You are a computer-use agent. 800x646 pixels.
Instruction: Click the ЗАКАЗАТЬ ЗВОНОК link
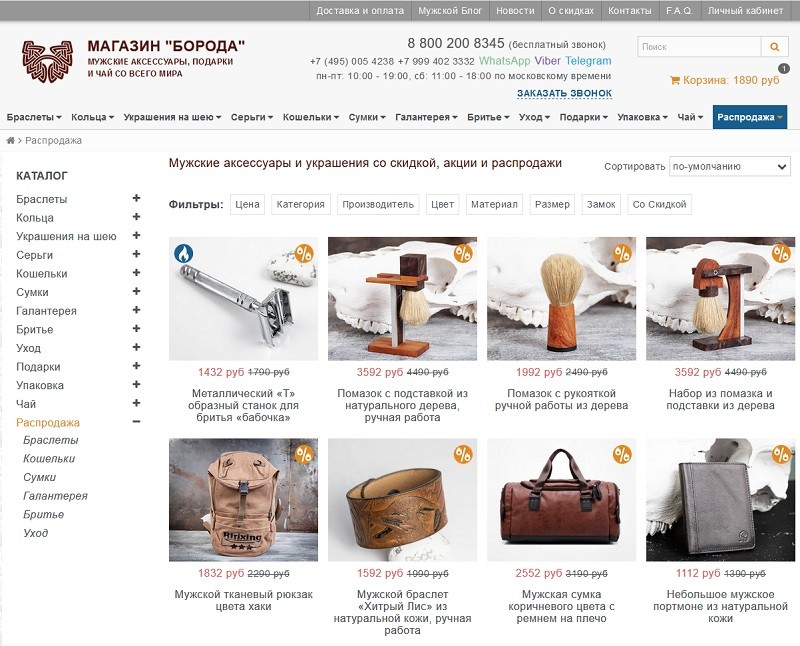tap(564, 93)
